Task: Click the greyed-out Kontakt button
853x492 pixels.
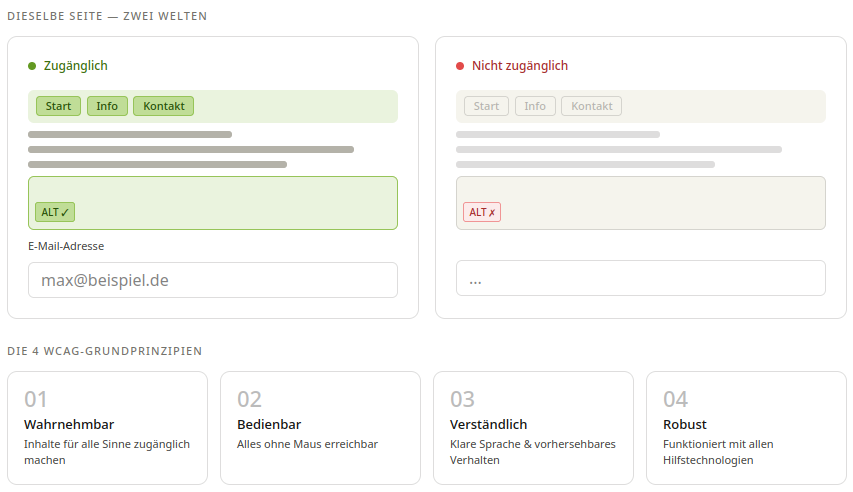Action: click(x=592, y=106)
